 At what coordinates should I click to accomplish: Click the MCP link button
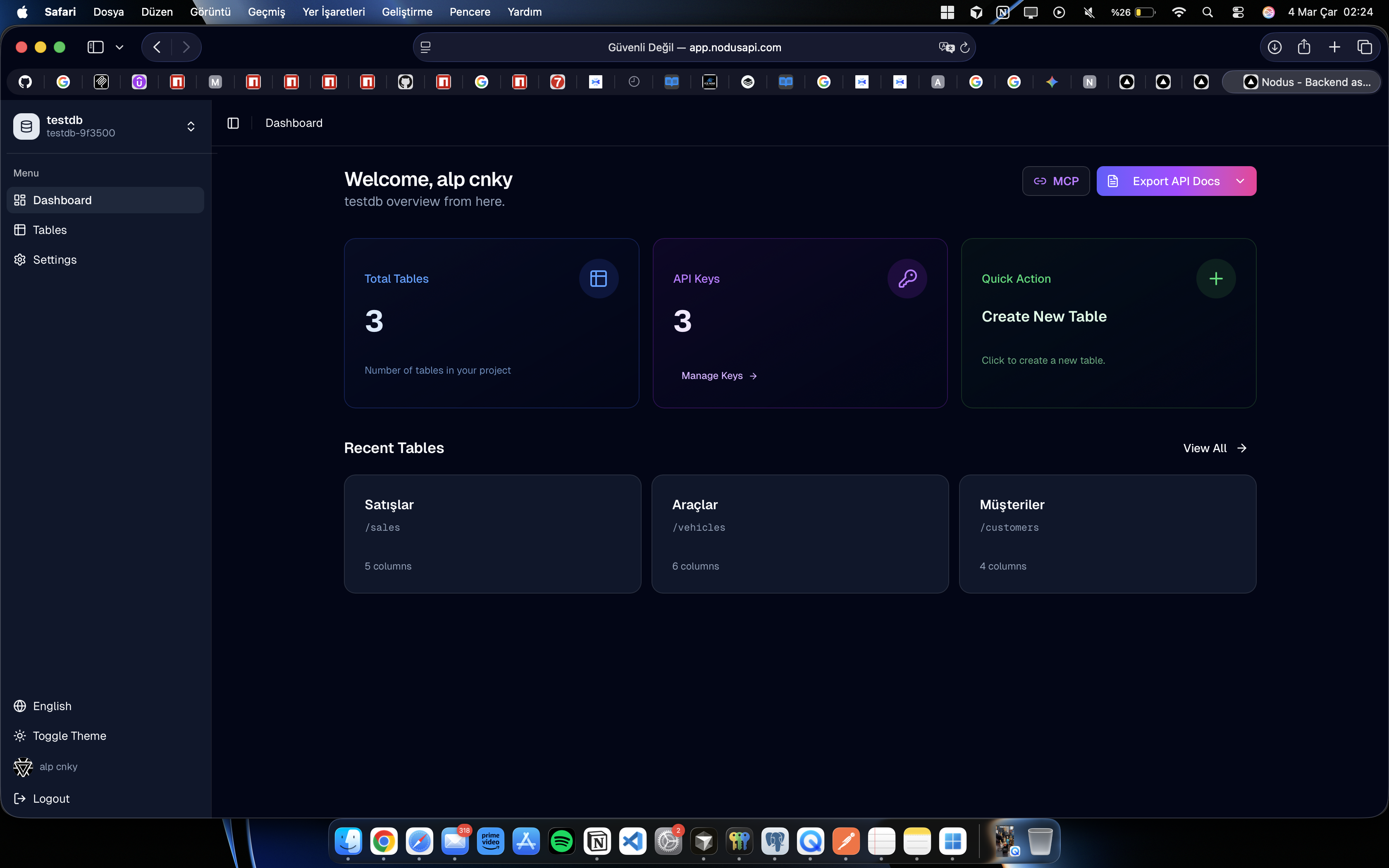click(1055, 180)
